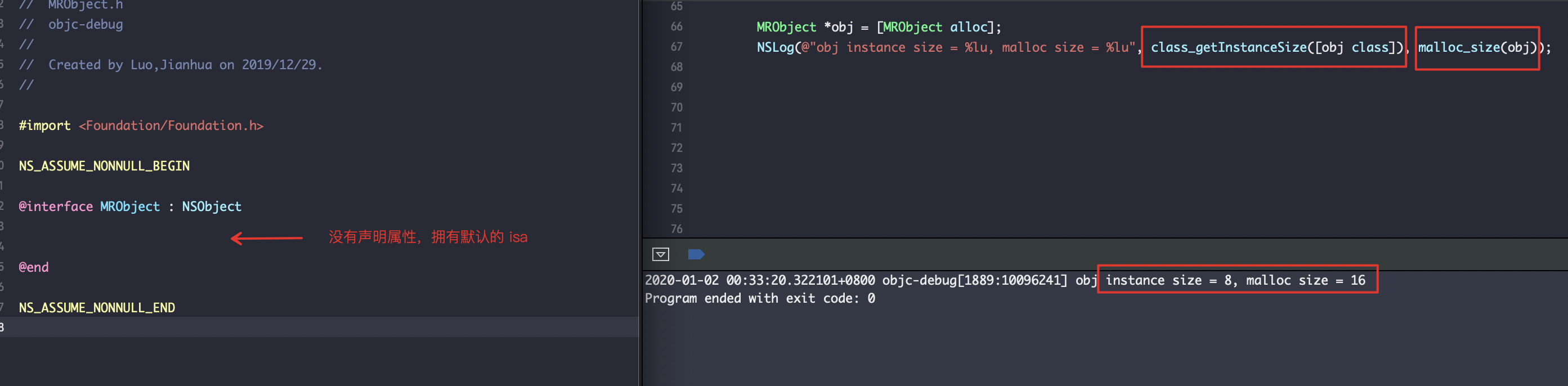The width and height of the screenshot is (1568, 386).
Task: Click 'instance size = 8' console output
Action: point(1168,280)
